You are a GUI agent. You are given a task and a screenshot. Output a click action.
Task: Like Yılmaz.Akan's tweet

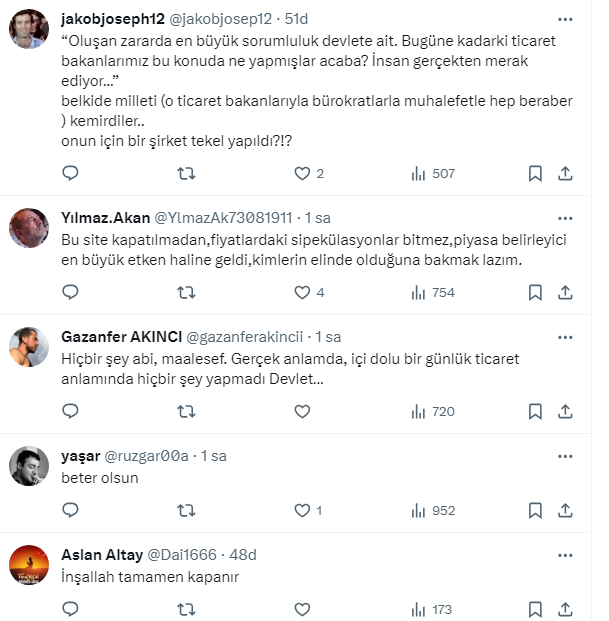[302, 292]
